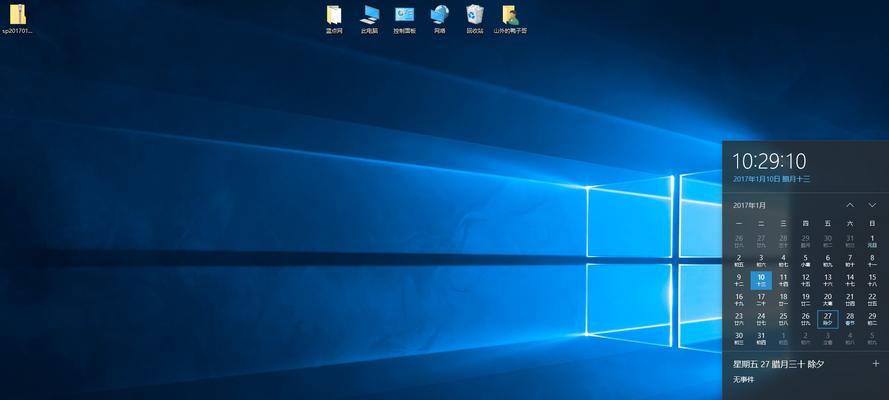Select January 1 元旦 in calendar
889x400 pixels.
pos(872,241)
